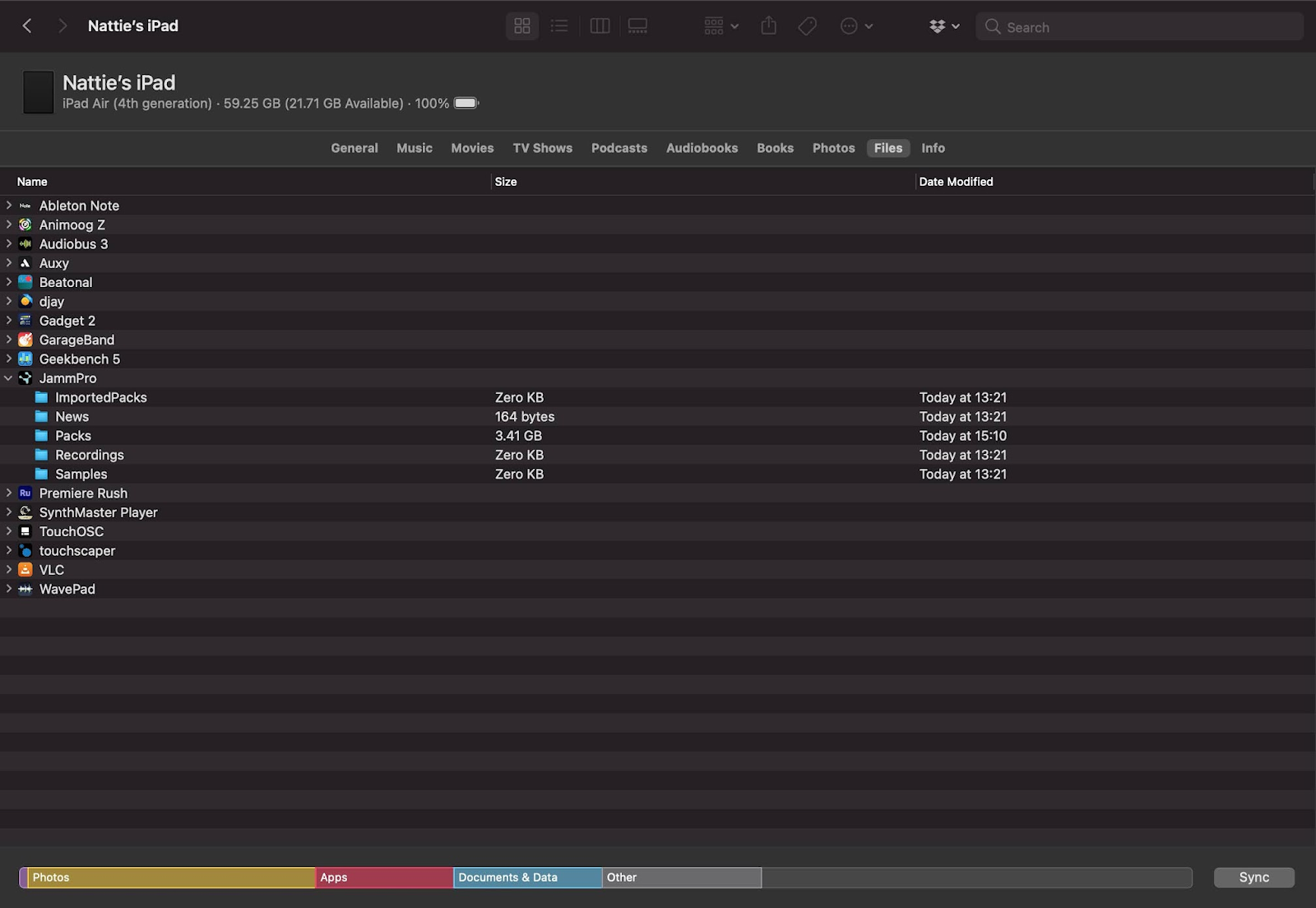Screen dimensions: 1316x908
Task: Open the Books tab
Action: [x=776, y=148]
